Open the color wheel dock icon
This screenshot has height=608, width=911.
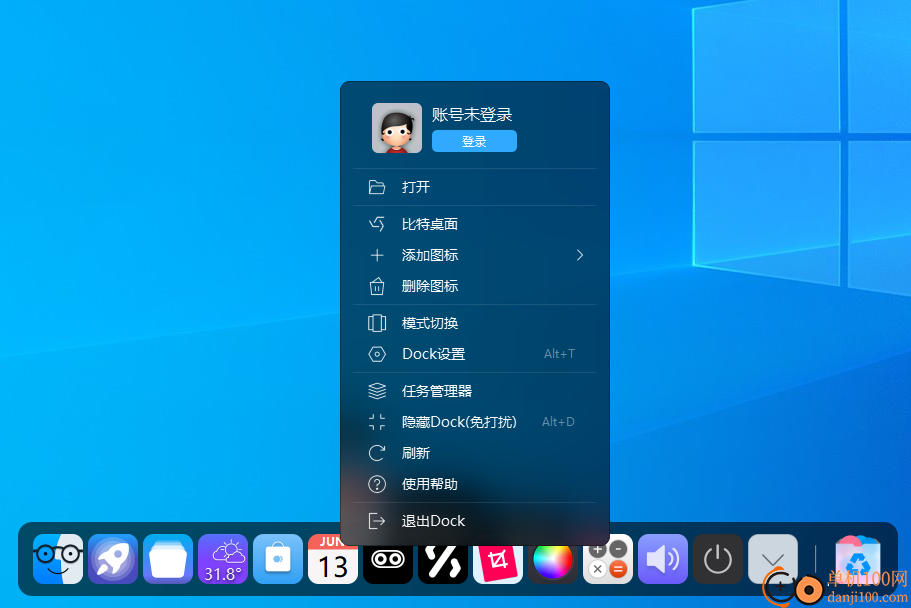[x=553, y=562]
